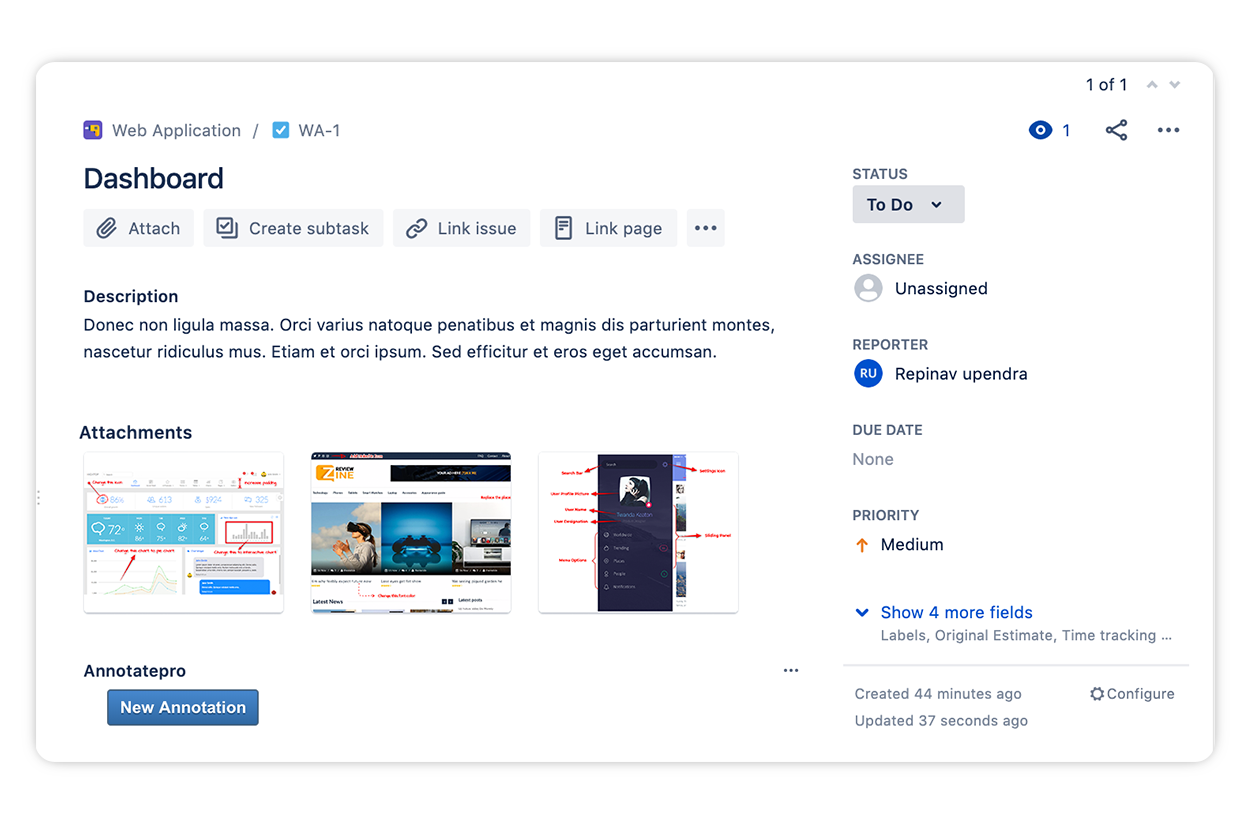Go to next issue arrow
Screen dimensions: 1250x826
(x=1175, y=85)
